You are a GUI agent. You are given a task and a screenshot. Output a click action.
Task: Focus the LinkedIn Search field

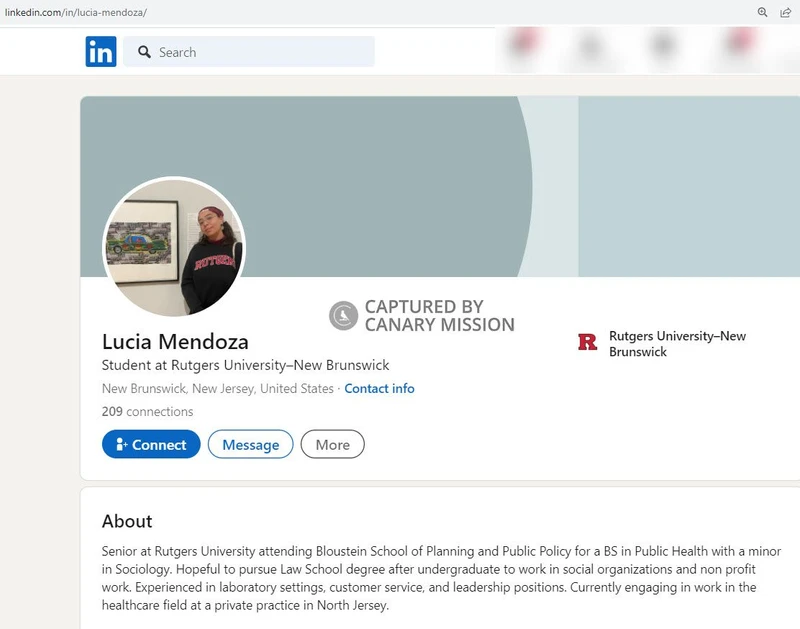(x=248, y=52)
